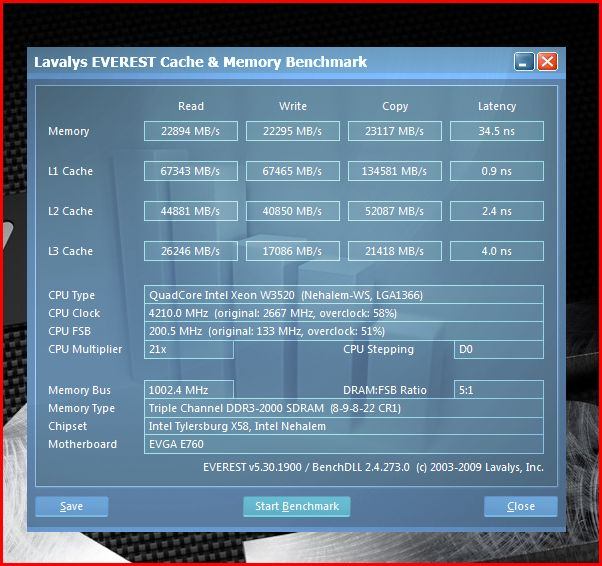Click the window title Lavalys EVEREST Benchmark
The image size is (602, 566).
coord(200,62)
